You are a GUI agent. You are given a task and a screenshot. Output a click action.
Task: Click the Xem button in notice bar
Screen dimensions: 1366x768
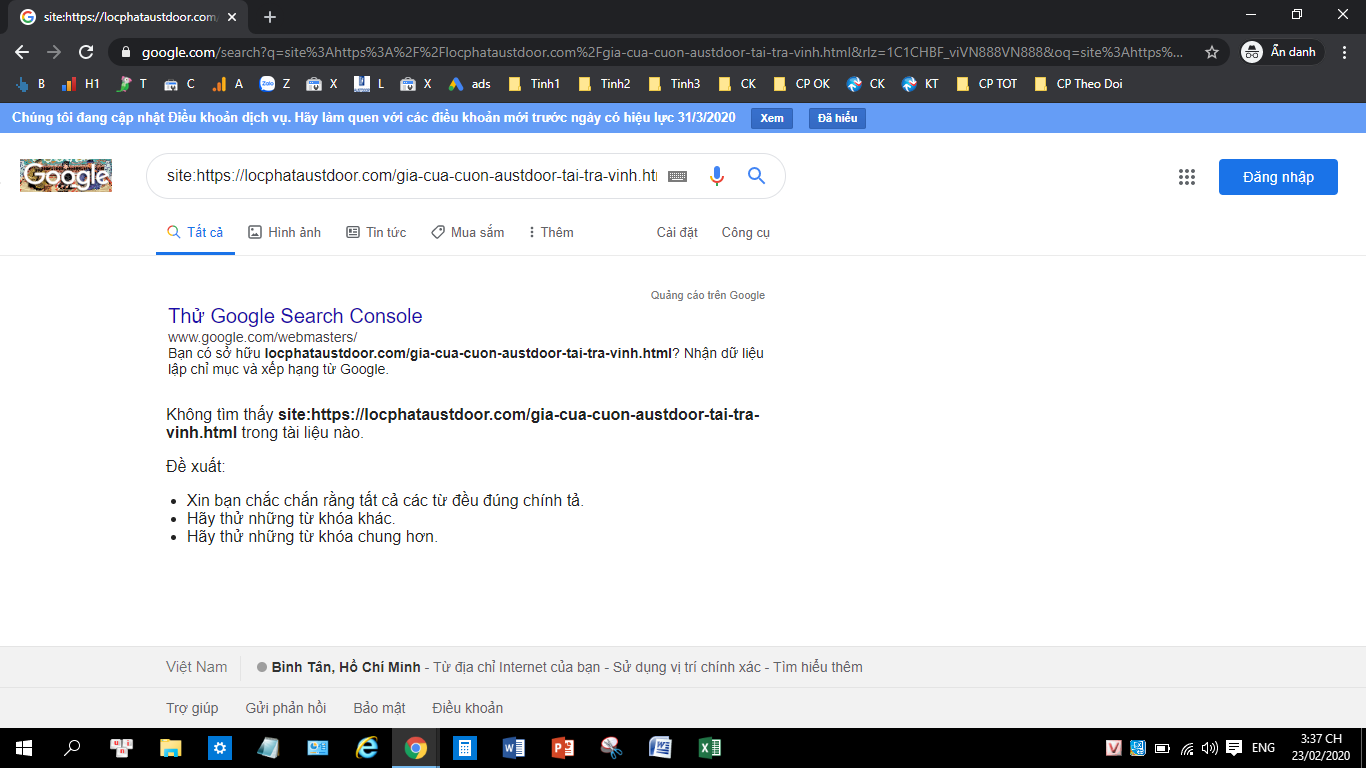[x=772, y=118]
